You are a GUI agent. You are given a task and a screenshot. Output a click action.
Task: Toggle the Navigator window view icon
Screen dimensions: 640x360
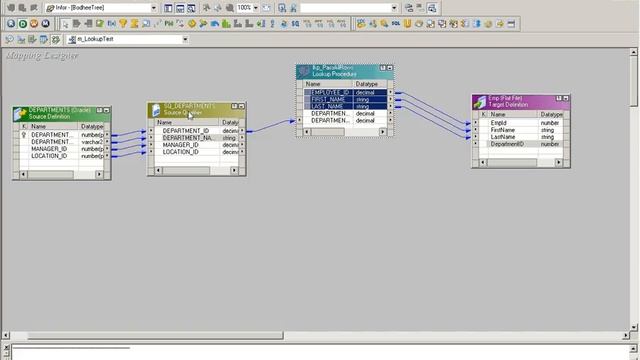[168, 8]
